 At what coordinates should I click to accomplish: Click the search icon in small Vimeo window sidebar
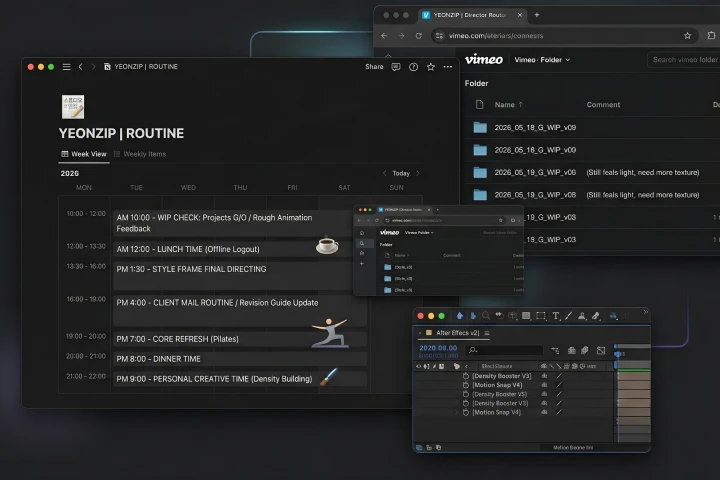coord(362,243)
